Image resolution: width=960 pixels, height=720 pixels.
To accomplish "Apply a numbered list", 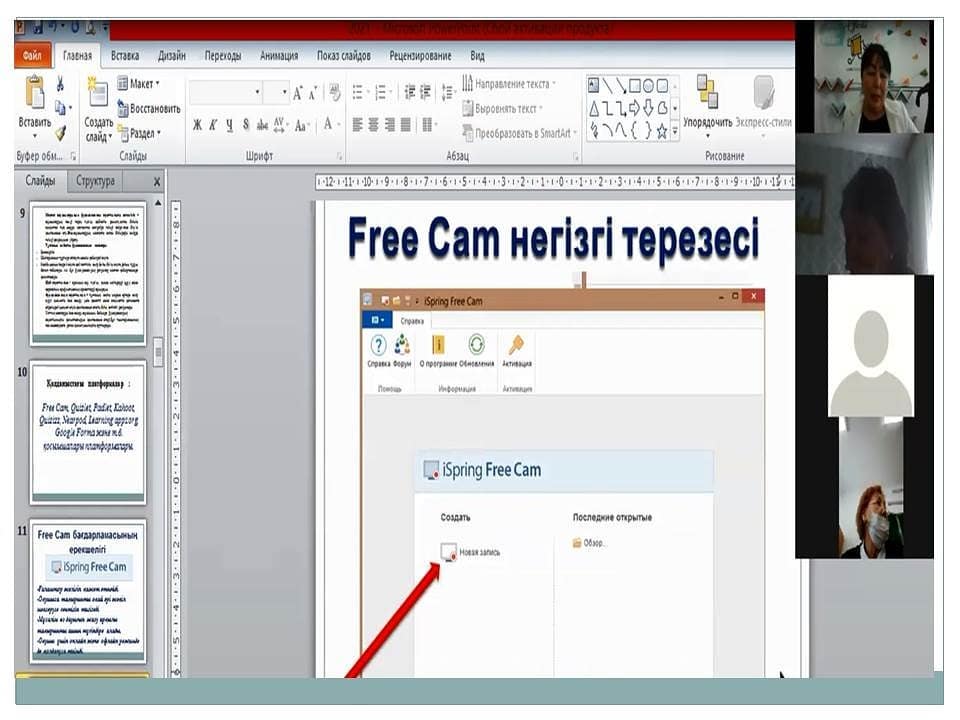I will coord(381,93).
